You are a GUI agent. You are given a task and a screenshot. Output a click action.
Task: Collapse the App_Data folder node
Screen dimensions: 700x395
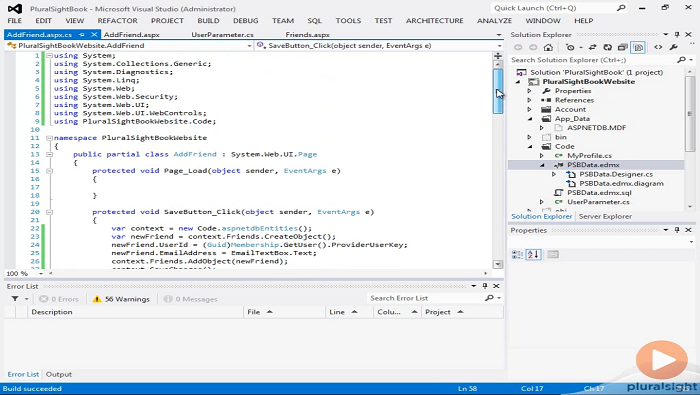pos(530,119)
